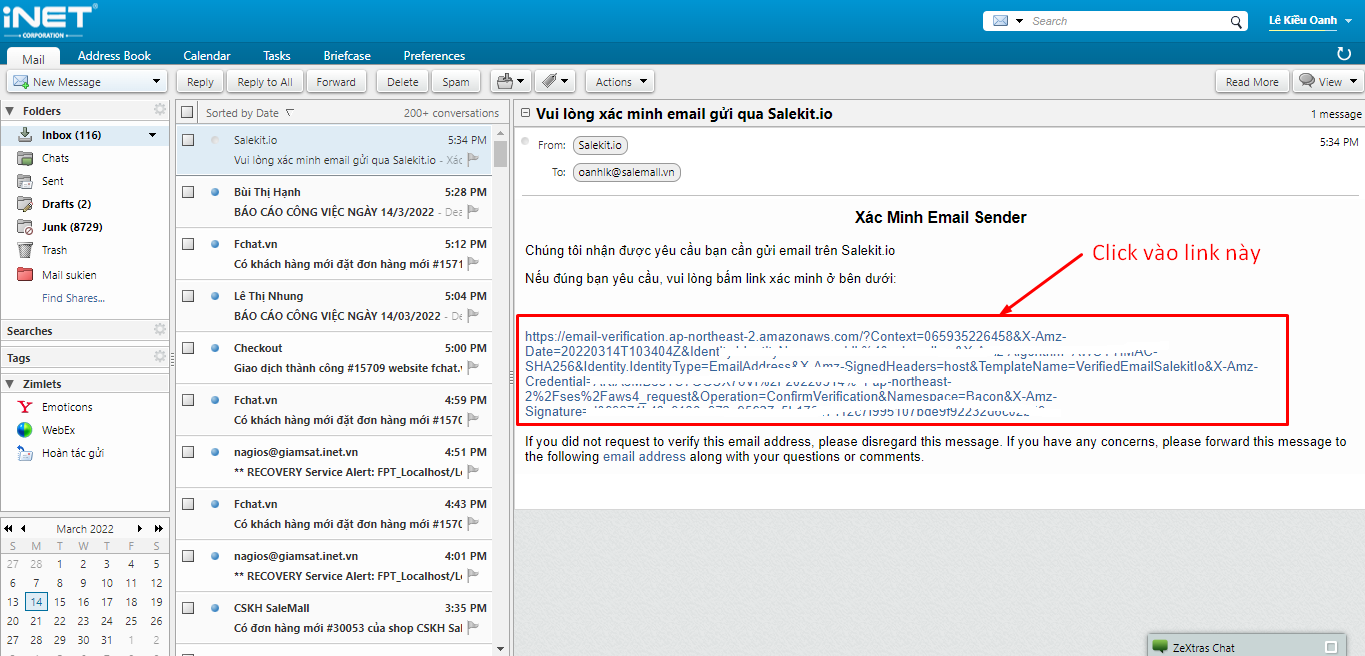The height and width of the screenshot is (656, 1365).
Task: Open Lê Kiều Oanh account menu
Action: [x=1310, y=21]
